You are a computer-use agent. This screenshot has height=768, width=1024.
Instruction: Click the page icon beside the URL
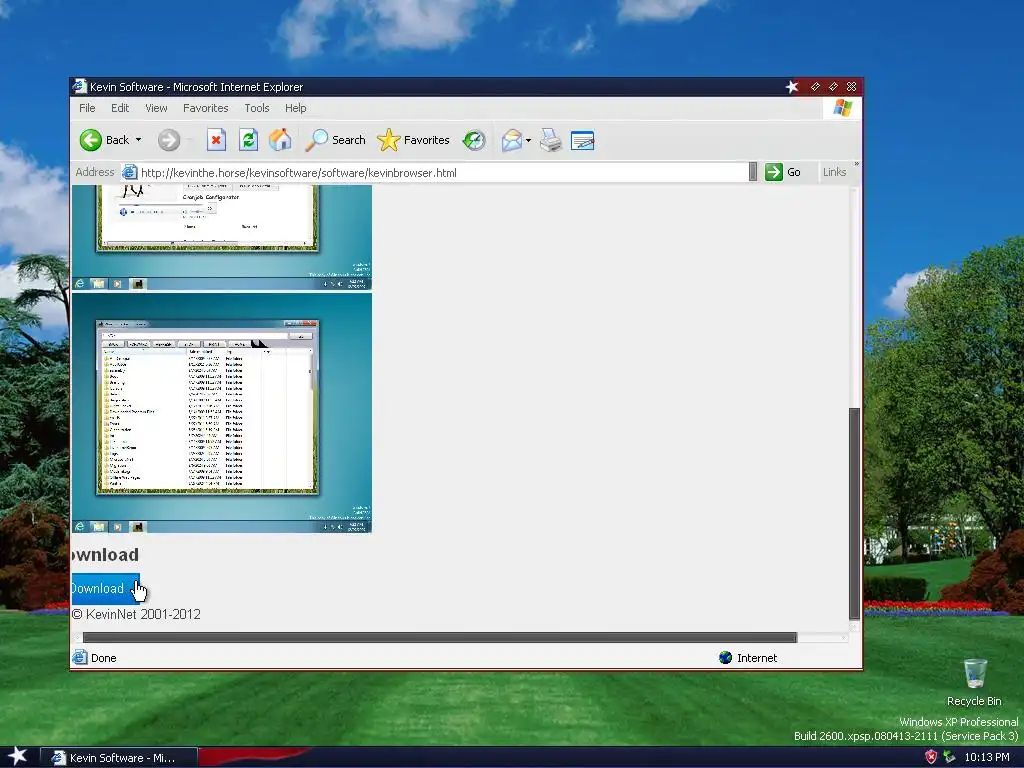129,172
